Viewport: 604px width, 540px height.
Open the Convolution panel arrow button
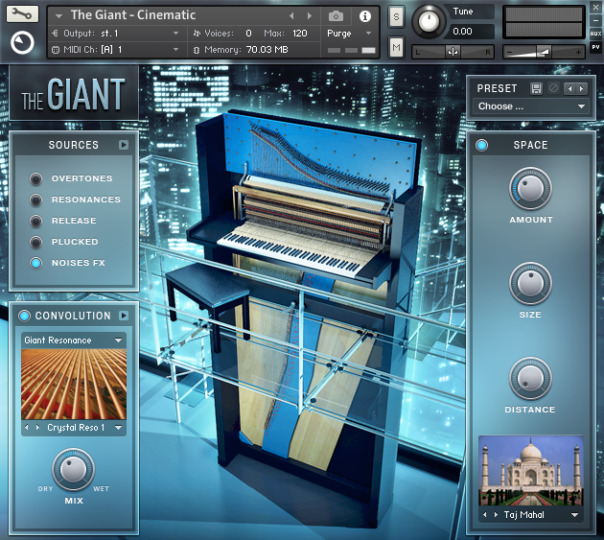tap(123, 316)
